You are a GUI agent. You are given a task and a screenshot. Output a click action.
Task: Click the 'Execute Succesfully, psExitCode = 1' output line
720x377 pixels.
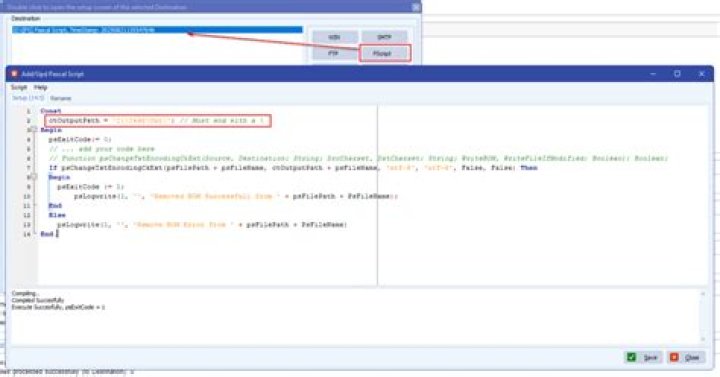(58, 307)
